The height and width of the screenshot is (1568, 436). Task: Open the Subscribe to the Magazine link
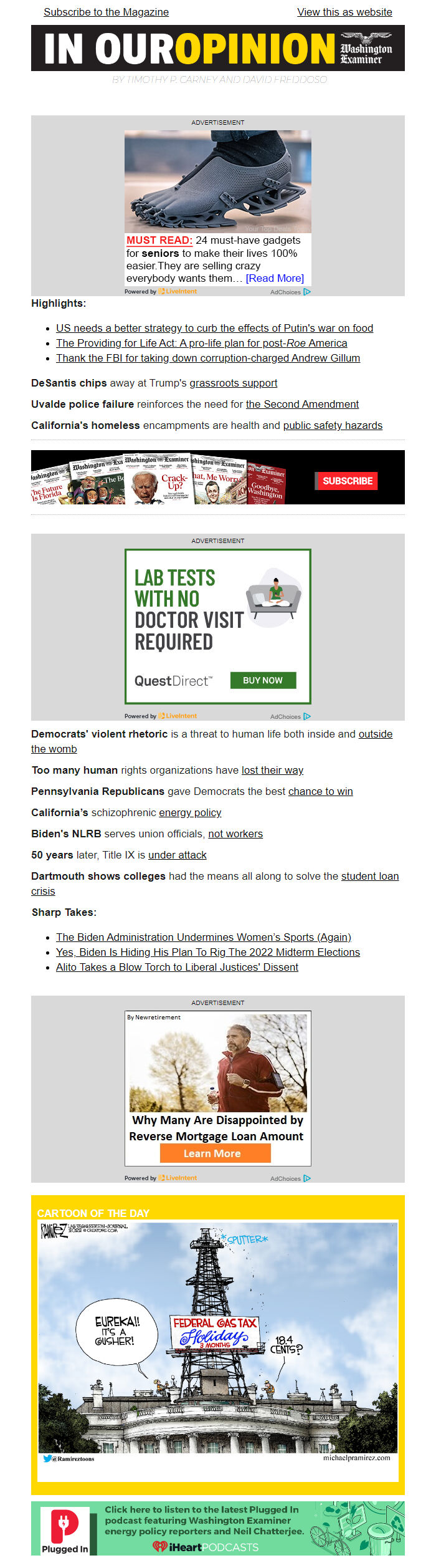[x=106, y=12]
